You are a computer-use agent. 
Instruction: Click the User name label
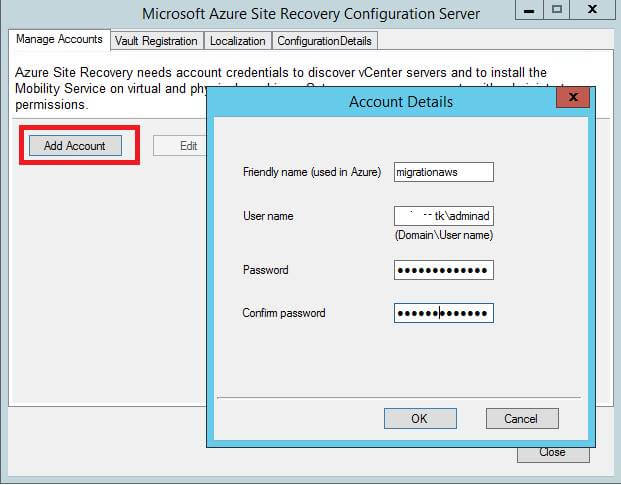[x=268, y=216]
